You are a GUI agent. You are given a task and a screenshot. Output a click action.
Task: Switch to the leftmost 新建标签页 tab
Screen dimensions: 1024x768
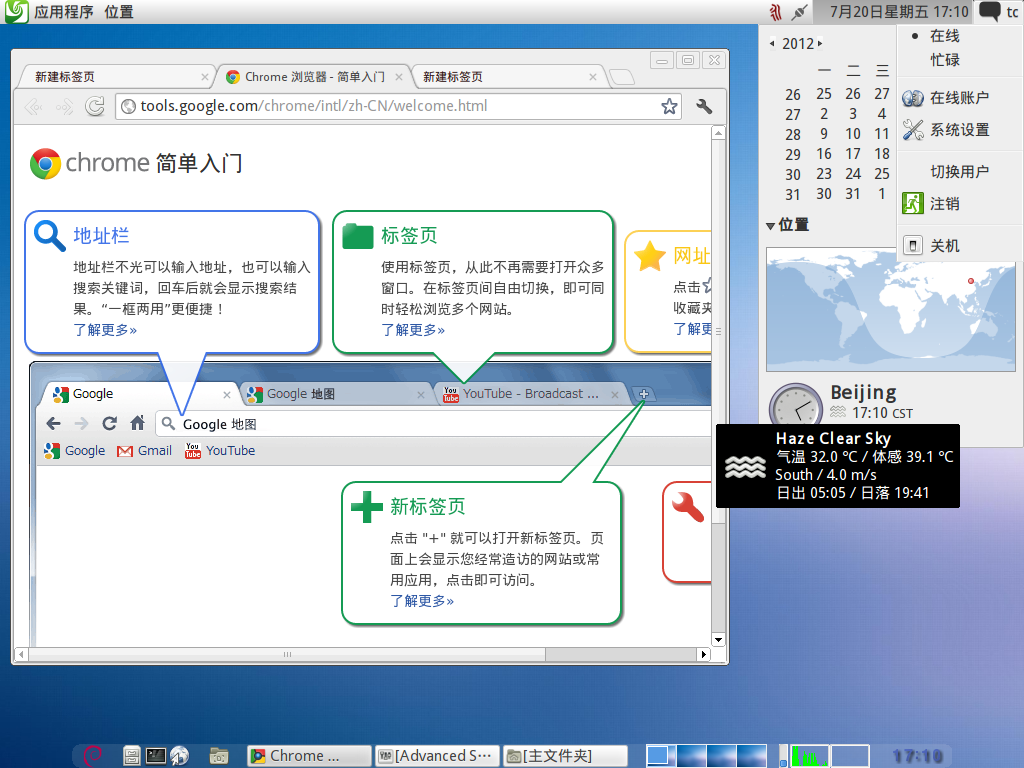point(116,77)
